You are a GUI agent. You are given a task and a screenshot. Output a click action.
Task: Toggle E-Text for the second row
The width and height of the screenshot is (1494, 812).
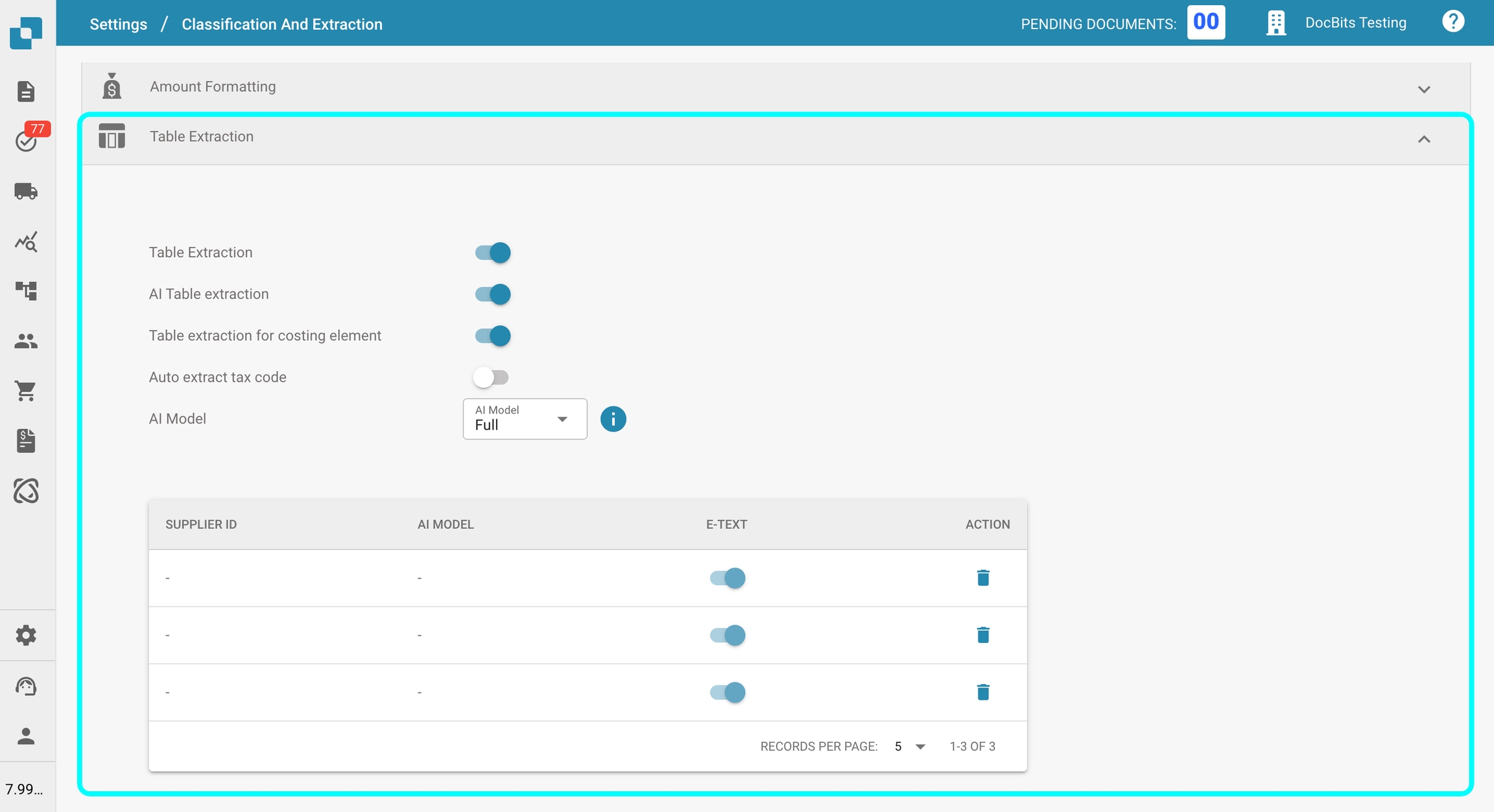pos(728,635)
